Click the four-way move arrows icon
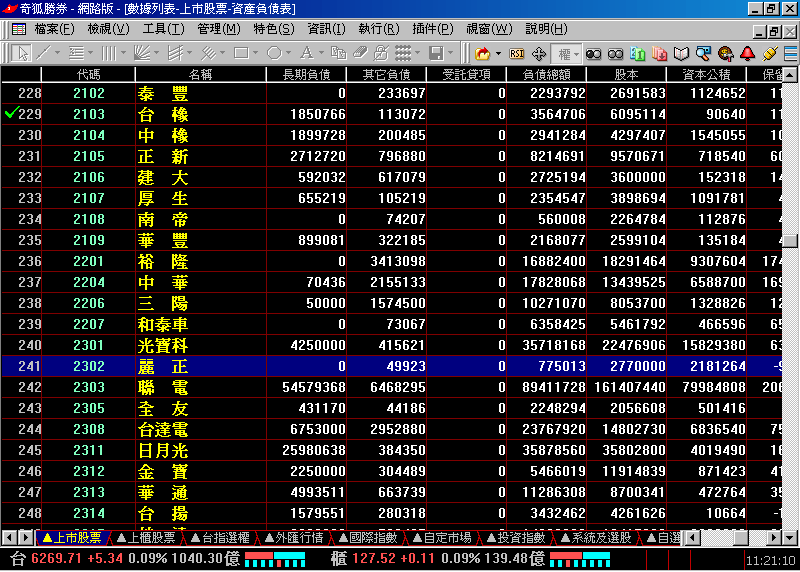800x572 pixels. [539, 54]
